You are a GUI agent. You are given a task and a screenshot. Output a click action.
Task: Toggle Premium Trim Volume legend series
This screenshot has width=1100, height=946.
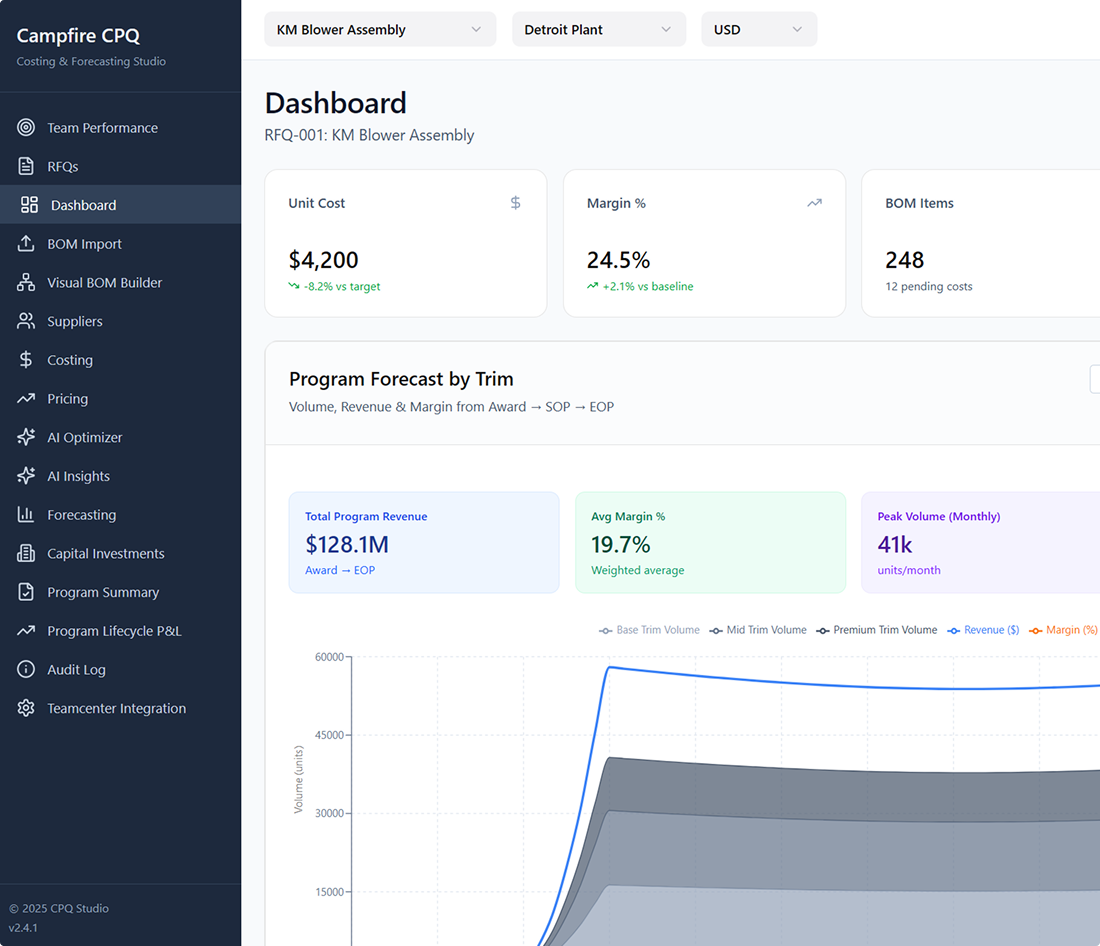point(876,630)
